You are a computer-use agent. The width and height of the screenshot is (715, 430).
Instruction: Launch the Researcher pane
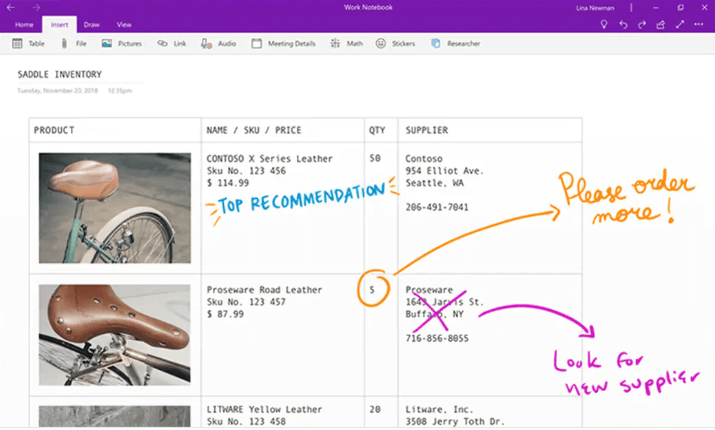455,44
